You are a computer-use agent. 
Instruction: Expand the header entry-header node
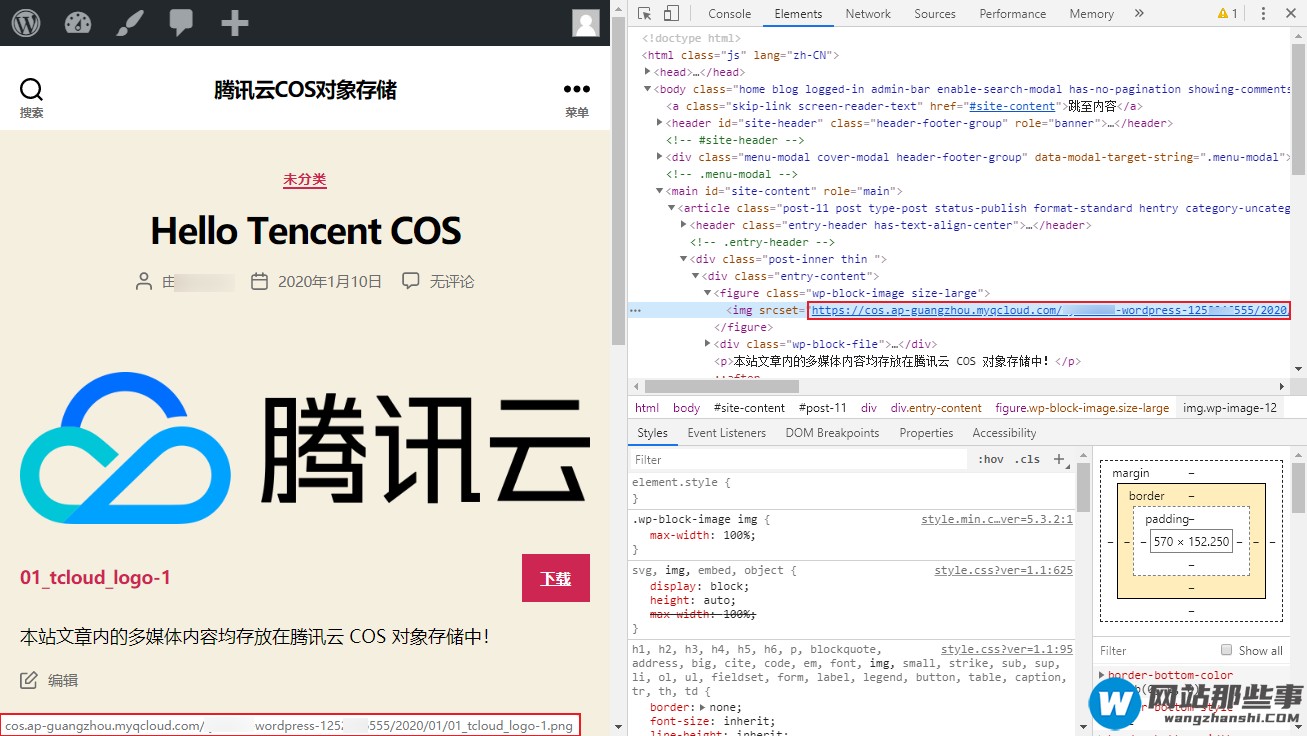684,225
